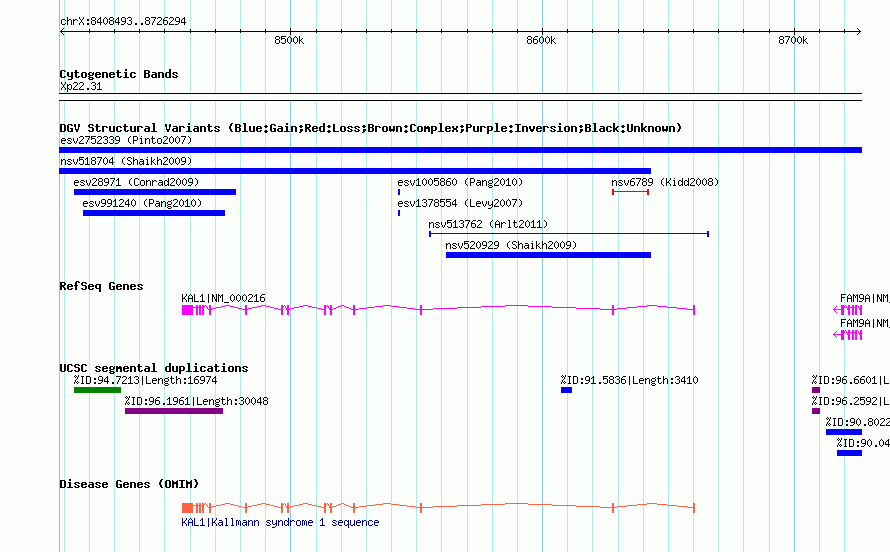This screenshot has height=552, width=890.
Task: Click the purple duplication block ID:96.2592
Action: pyautogui.click(x=816, y=411)
